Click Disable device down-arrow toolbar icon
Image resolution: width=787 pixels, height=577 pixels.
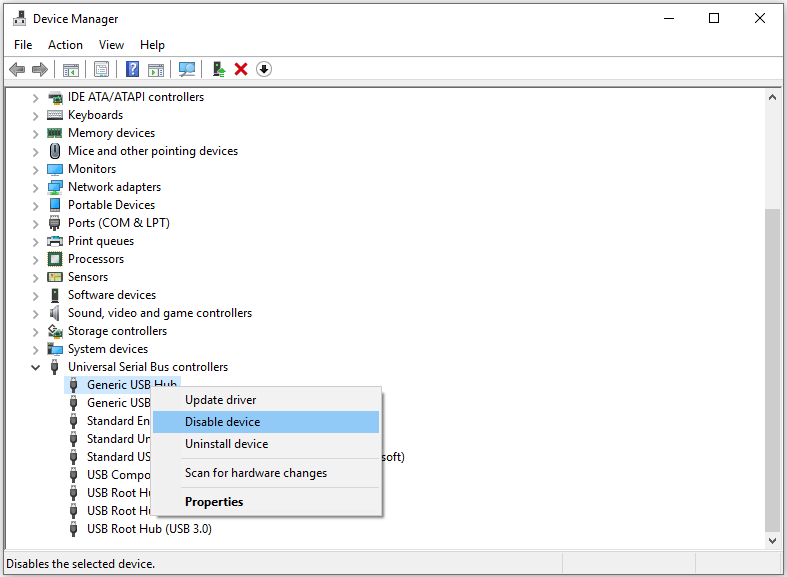click(x=264, y=69)
